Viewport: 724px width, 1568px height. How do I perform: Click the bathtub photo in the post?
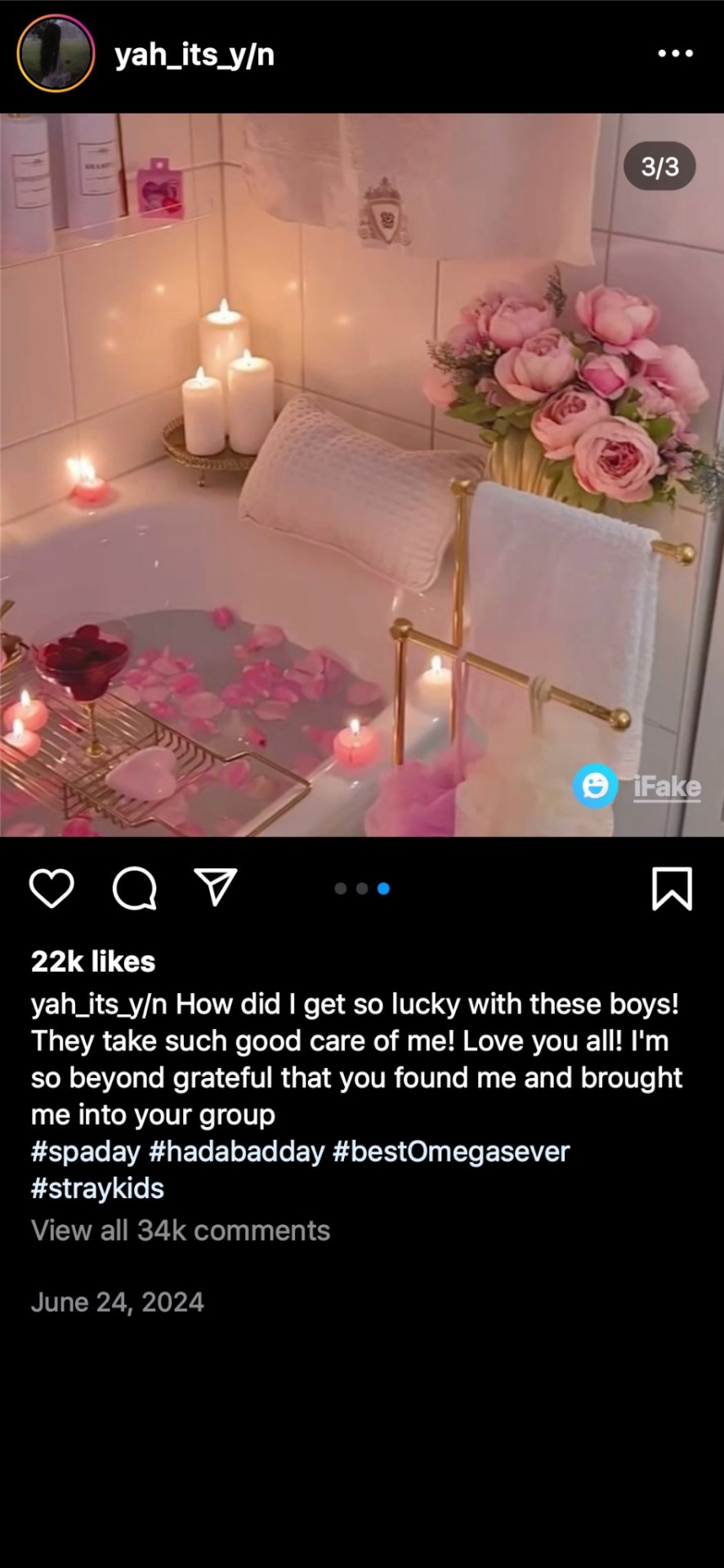click(362, 474)
